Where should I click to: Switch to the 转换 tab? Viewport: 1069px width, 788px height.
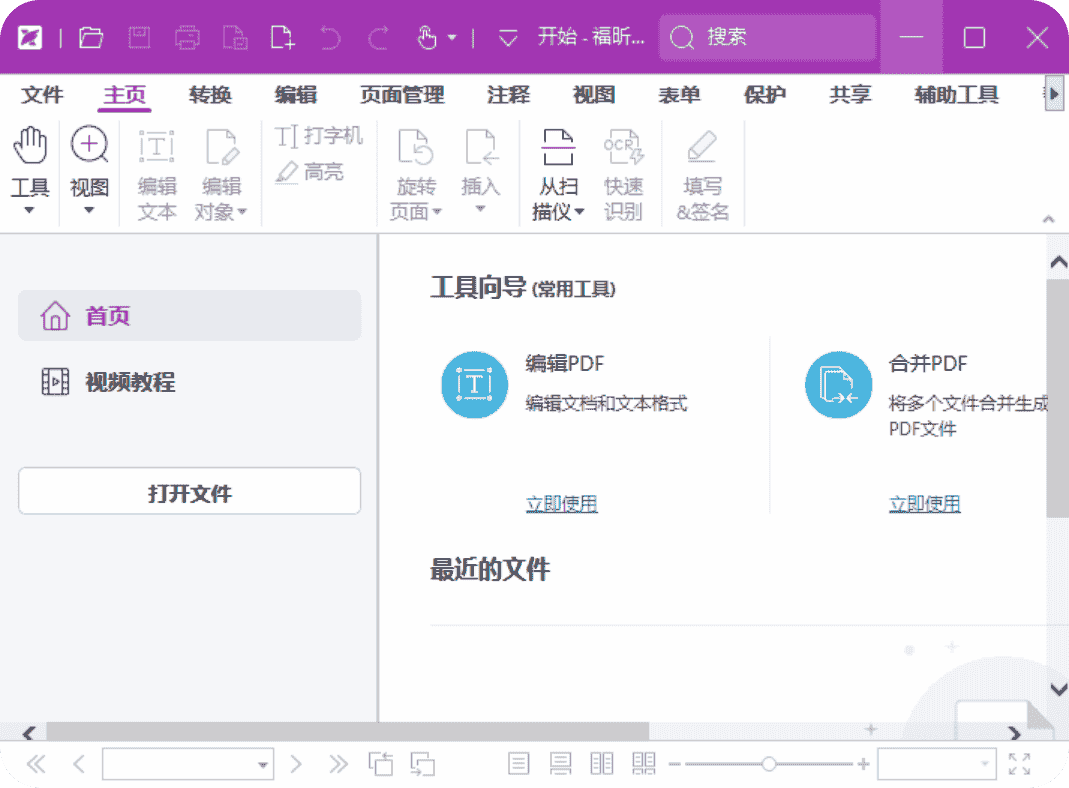[x=210, y=95]
